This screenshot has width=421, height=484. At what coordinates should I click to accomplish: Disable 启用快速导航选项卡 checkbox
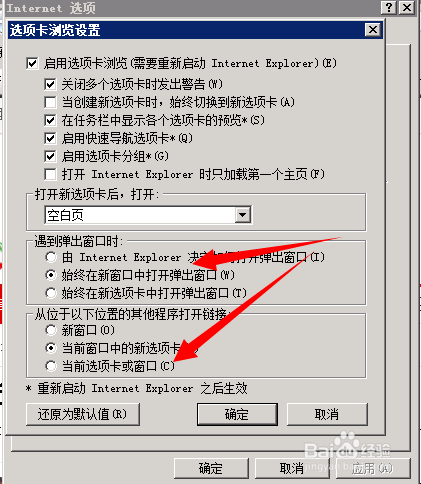(x=50, y=138)
